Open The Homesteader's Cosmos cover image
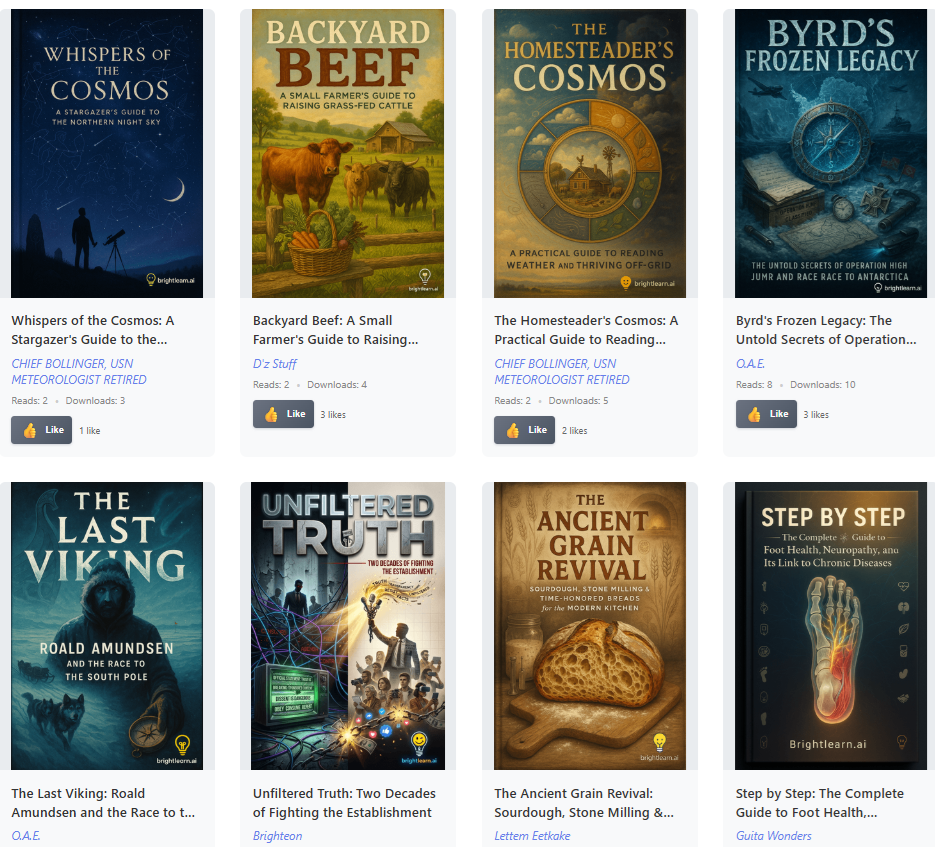The height and width of the screenshot is (847, 935). [x=590, y=153]
